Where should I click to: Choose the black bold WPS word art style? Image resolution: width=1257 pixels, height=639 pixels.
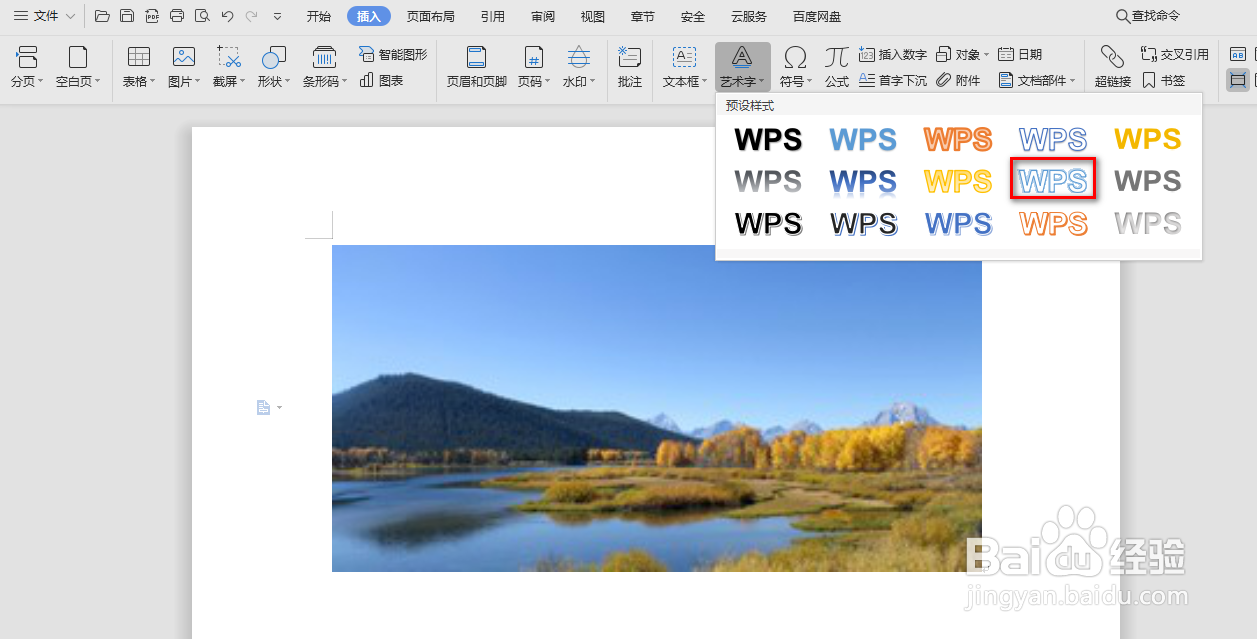(768, 139)
